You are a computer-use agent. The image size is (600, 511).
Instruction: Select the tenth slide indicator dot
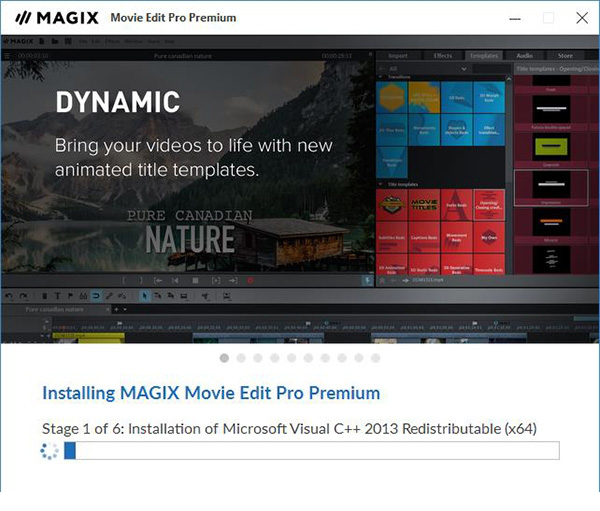tap(376, 358)
